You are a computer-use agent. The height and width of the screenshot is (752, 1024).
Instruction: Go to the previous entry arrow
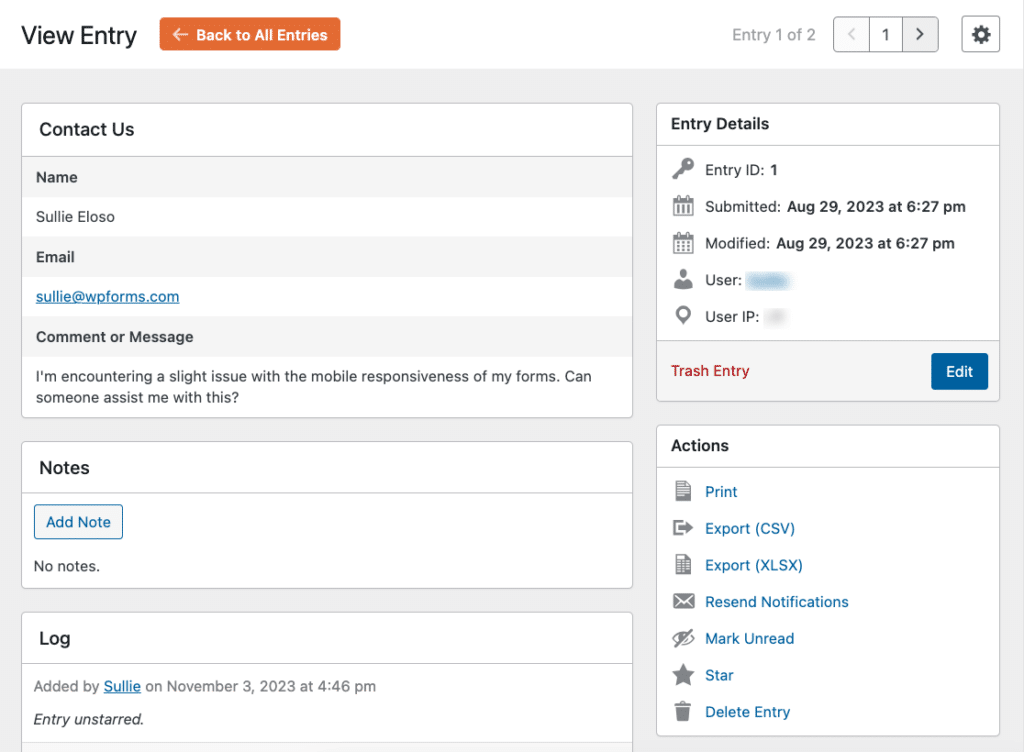(851, 35)
